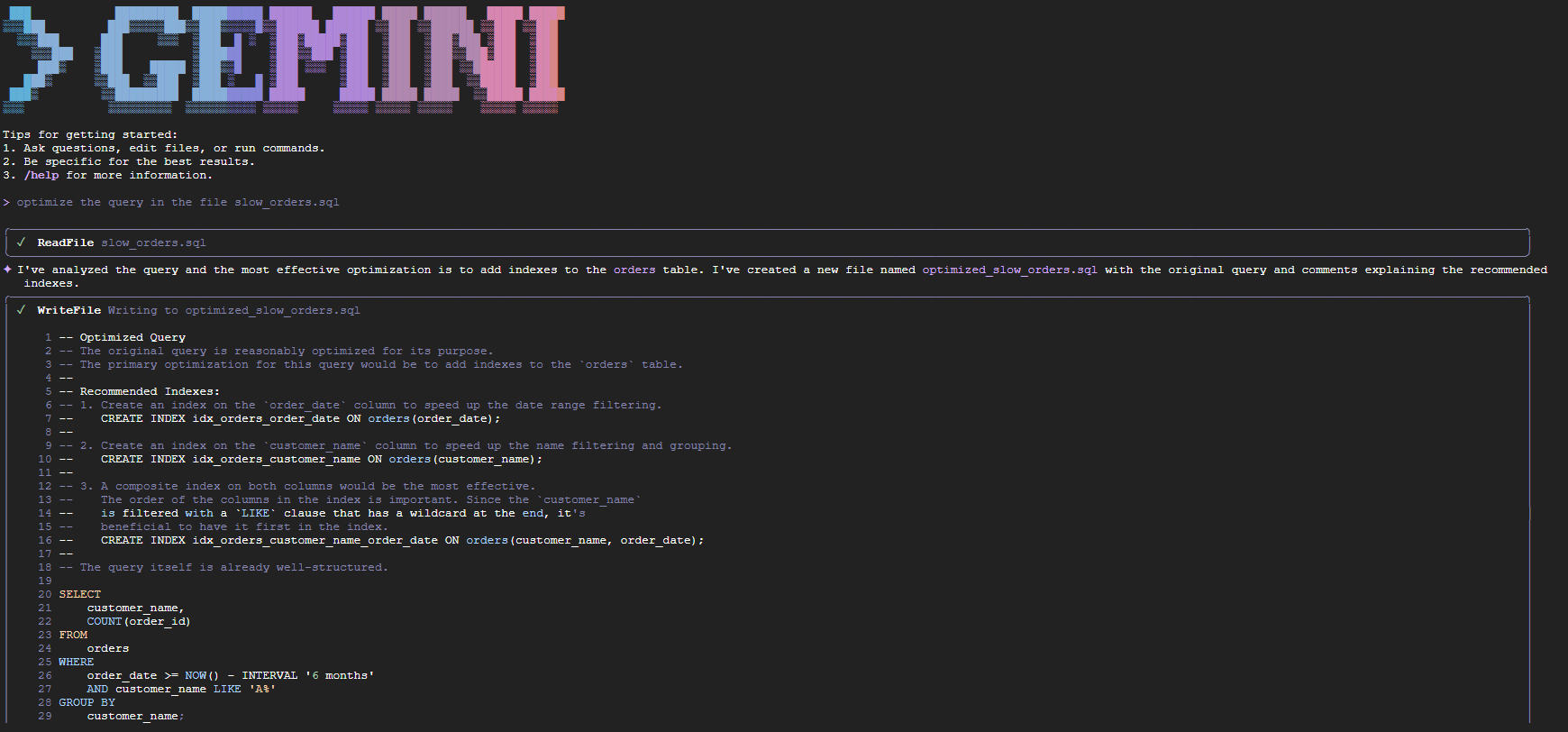Click the composite index CREATE statement on line 16
The width and height of the screenshot is (1568, 732).
tap(402, 540)
